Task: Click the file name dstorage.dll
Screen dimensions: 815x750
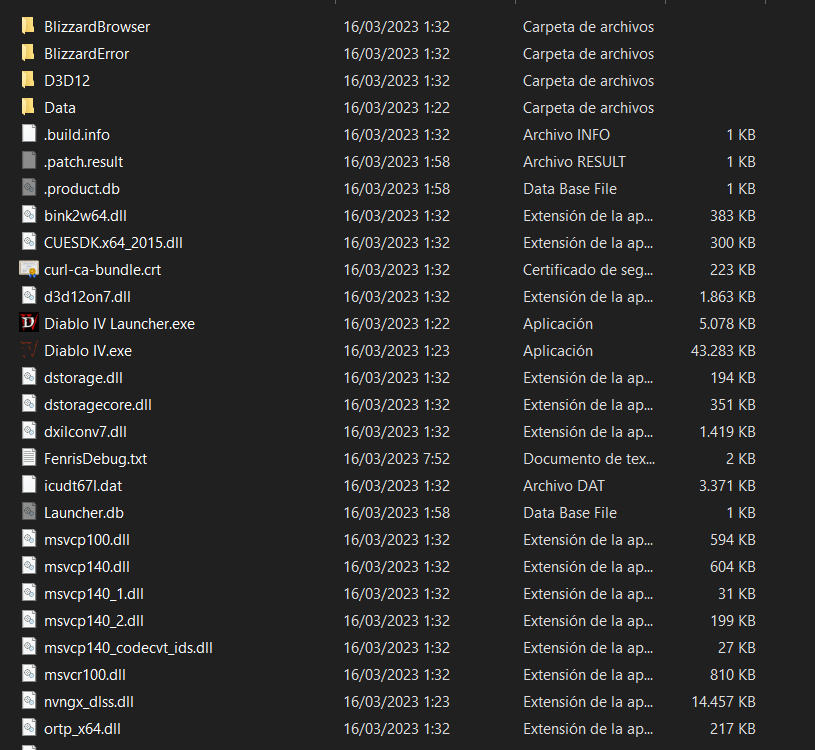Action: click(84, 378)
